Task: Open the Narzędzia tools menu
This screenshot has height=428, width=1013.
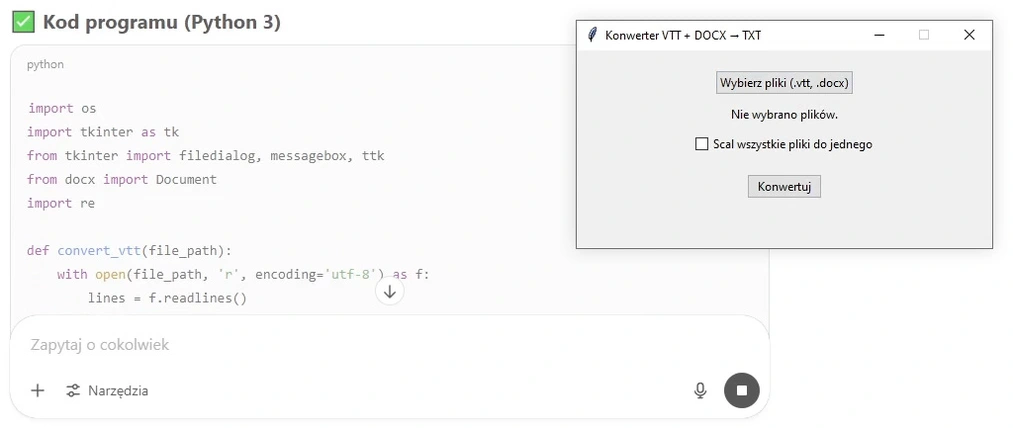Action: pos(107,390)
